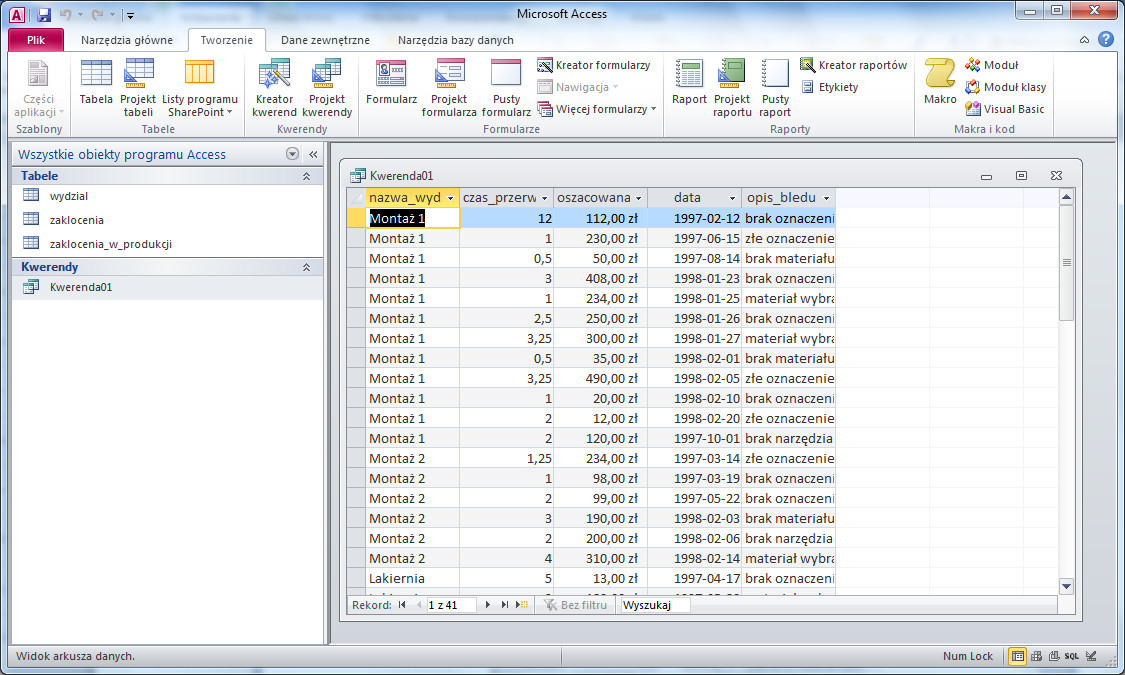Click the Wyszukaj search field

point(654,605)
